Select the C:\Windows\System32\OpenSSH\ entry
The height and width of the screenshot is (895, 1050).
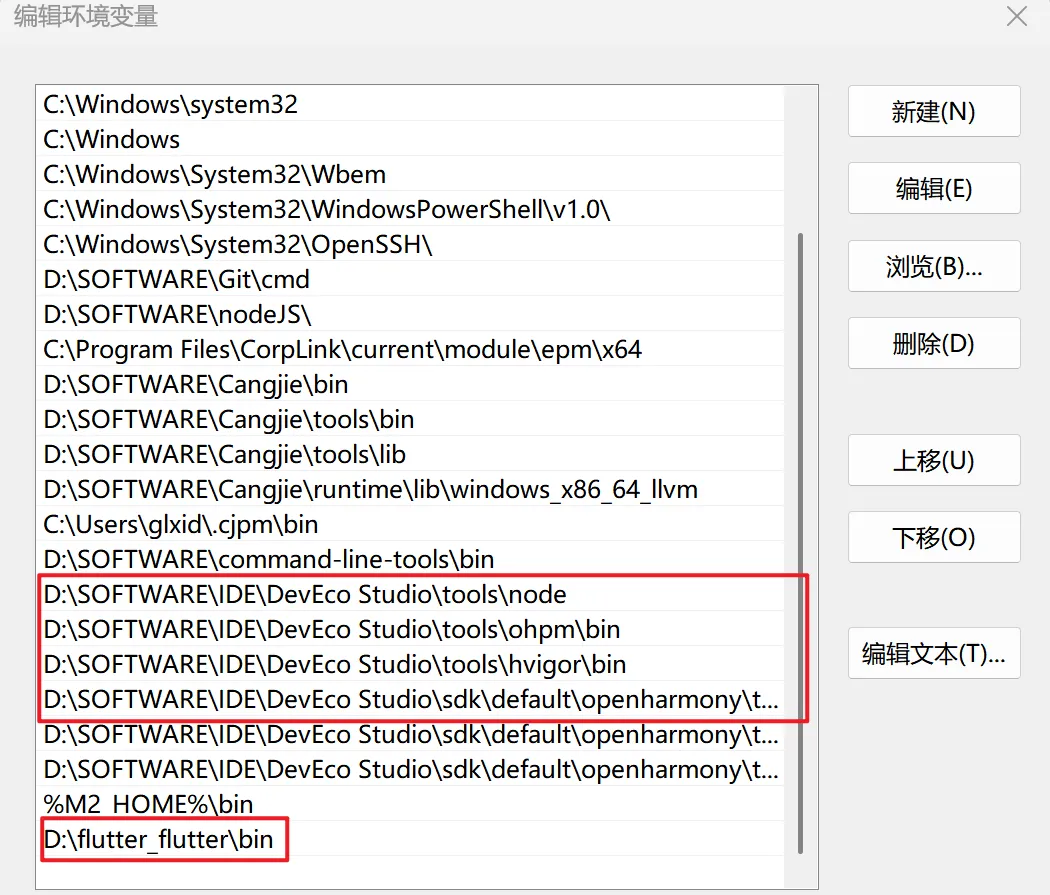[x=410, y=244]
